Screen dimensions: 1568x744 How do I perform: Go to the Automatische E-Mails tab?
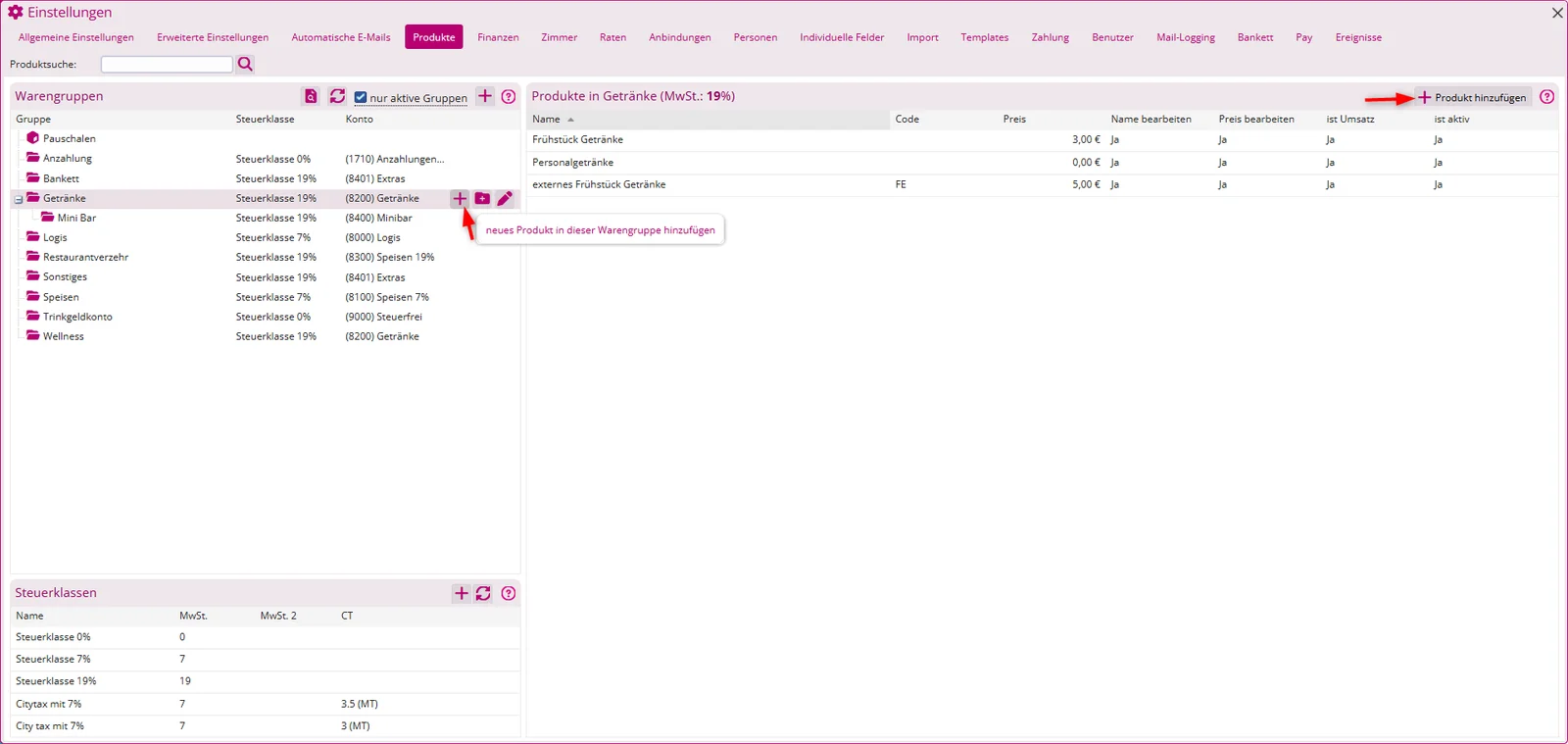click(341, 37)
